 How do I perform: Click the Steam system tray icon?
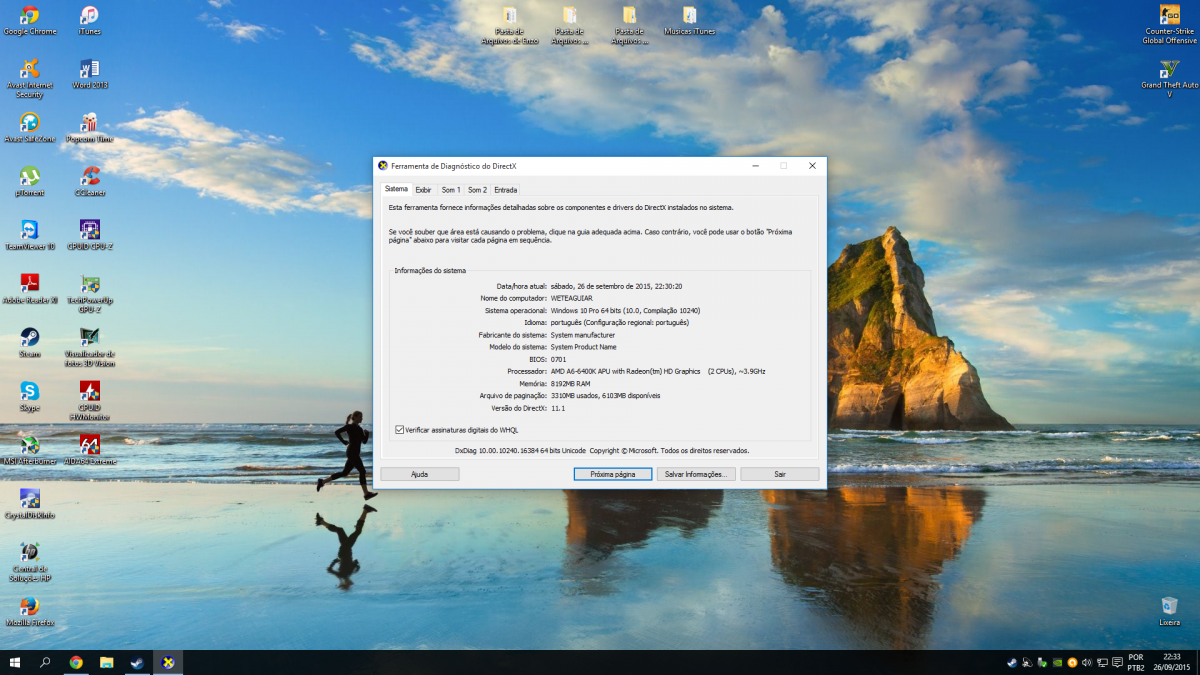(1012, 662)
